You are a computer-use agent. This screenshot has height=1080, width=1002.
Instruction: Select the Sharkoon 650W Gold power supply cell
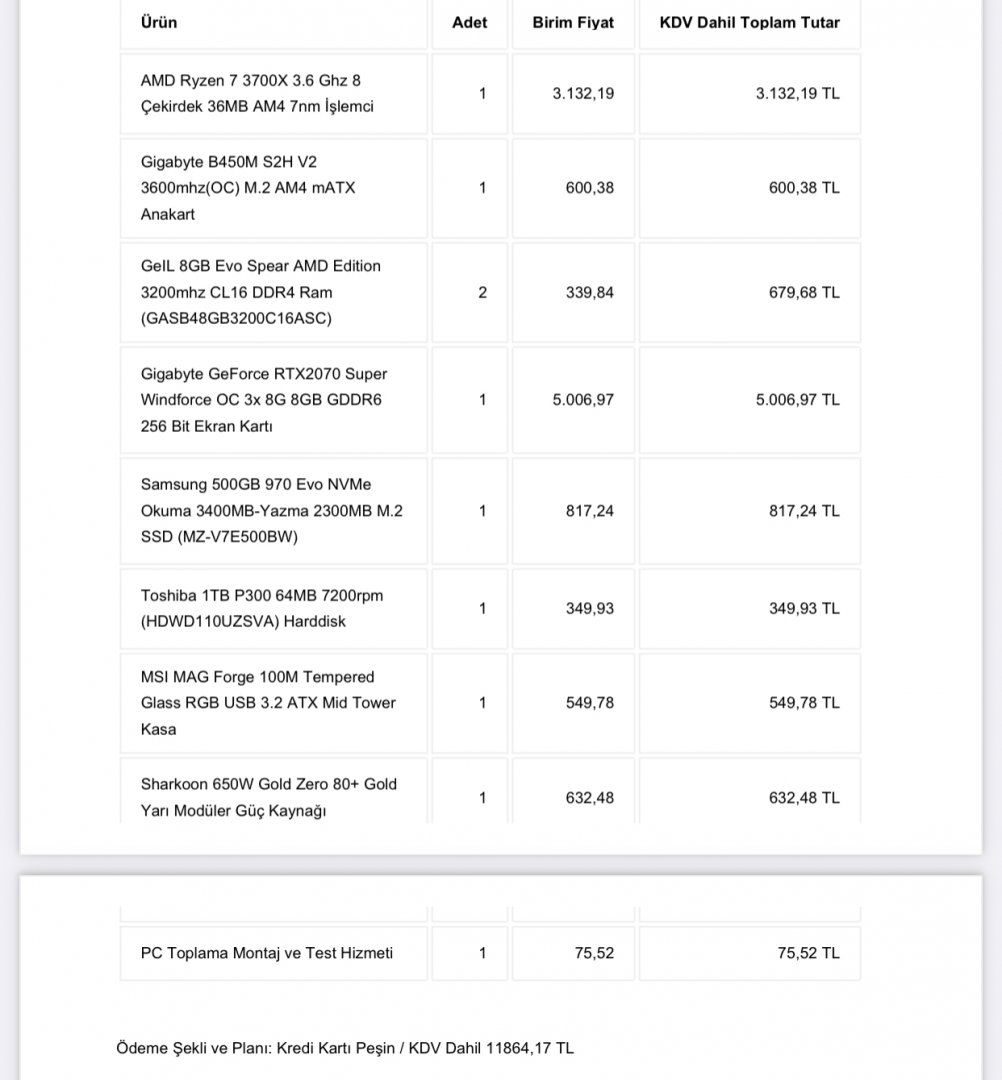pos(268,797)
